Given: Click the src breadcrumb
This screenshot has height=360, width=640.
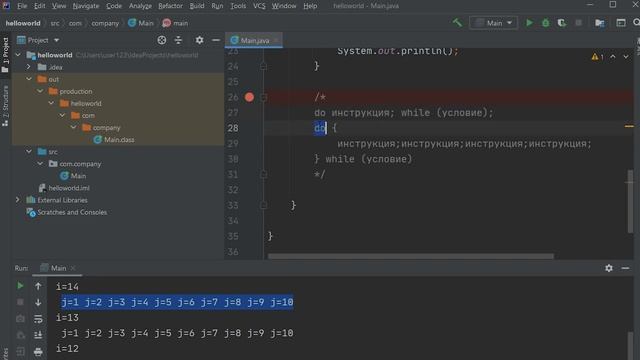Looking at the screenshot, I should point(55,23).
